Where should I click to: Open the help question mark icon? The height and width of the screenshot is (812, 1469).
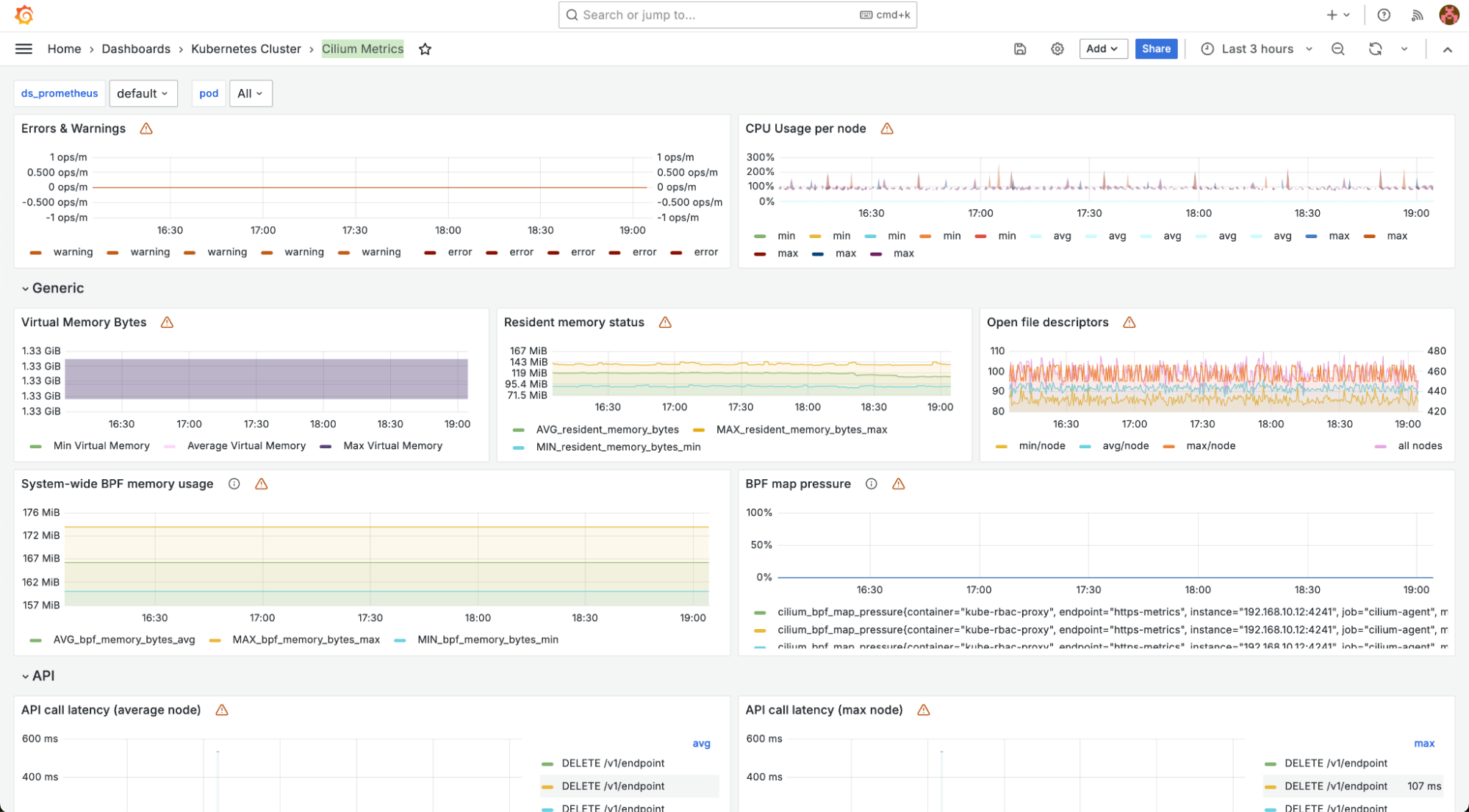click(x=1384, y=15)
